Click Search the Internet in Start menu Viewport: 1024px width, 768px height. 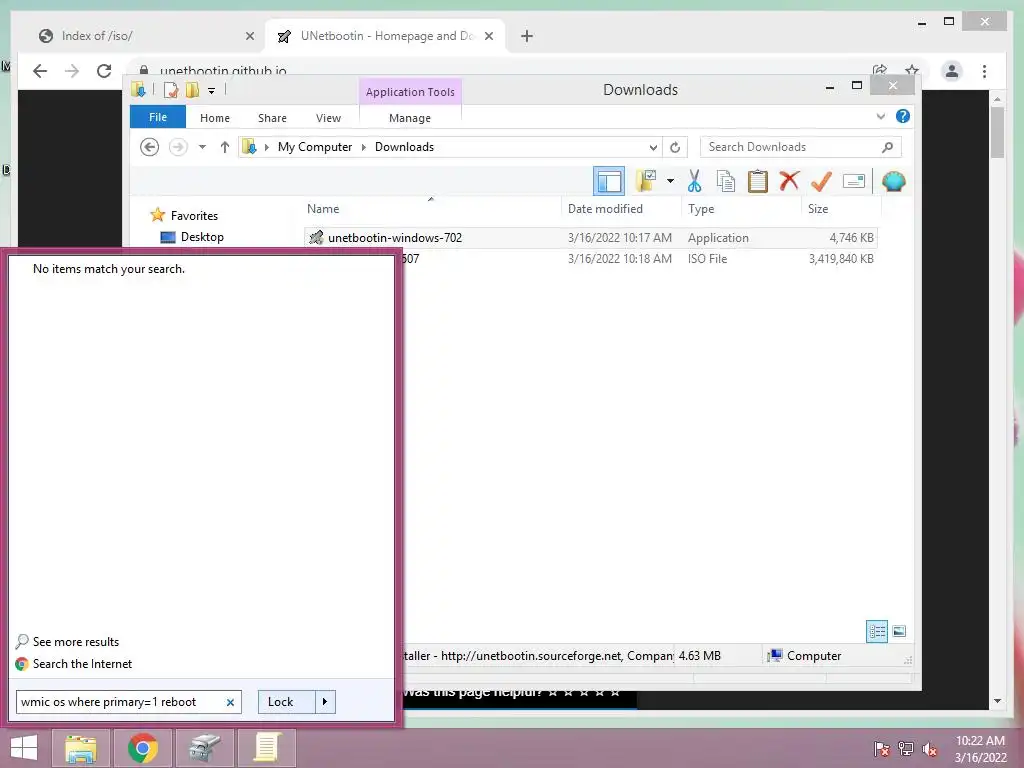82,664
